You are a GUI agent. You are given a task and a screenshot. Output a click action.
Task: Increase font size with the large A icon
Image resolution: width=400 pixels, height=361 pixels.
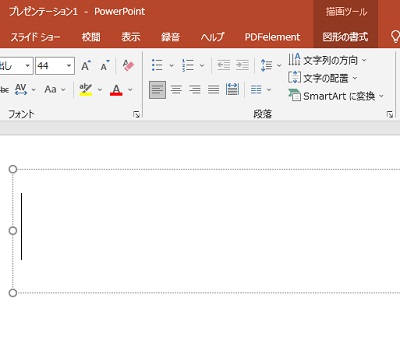click(86, 66)
